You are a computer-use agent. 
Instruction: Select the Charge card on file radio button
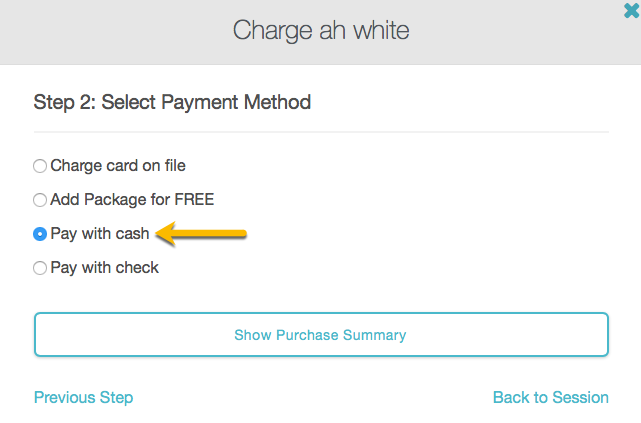pos(40,166)
